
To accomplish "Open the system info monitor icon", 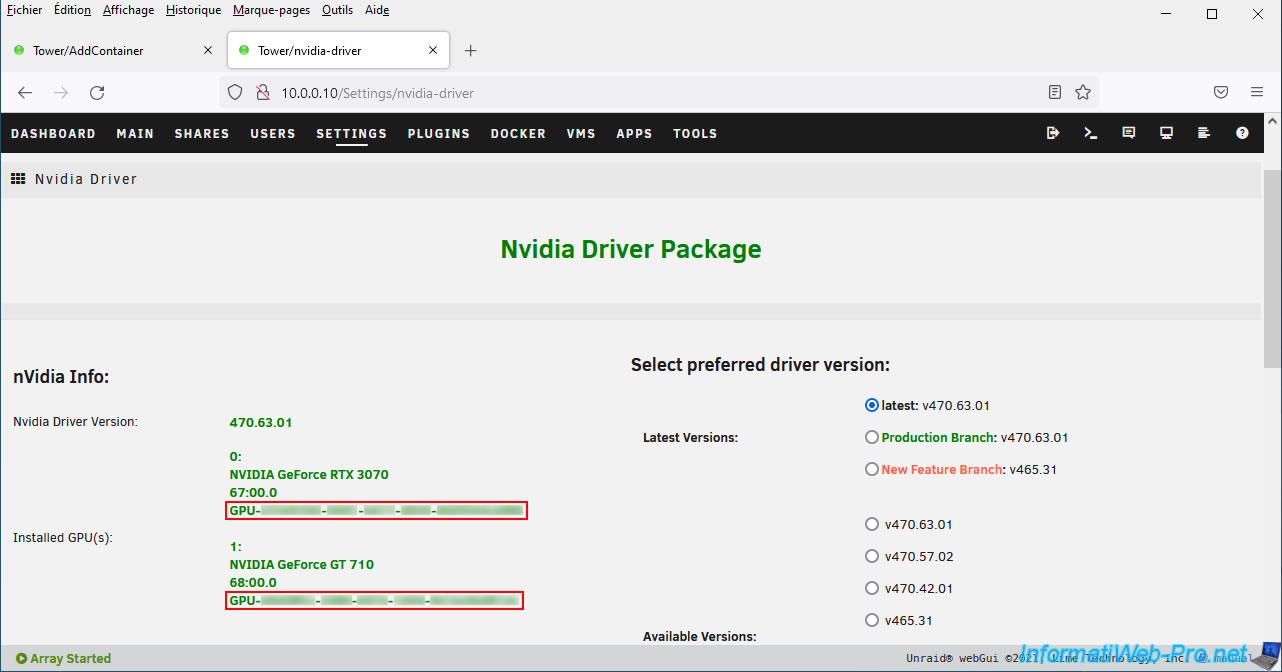I will click(x=1166, y=133).
